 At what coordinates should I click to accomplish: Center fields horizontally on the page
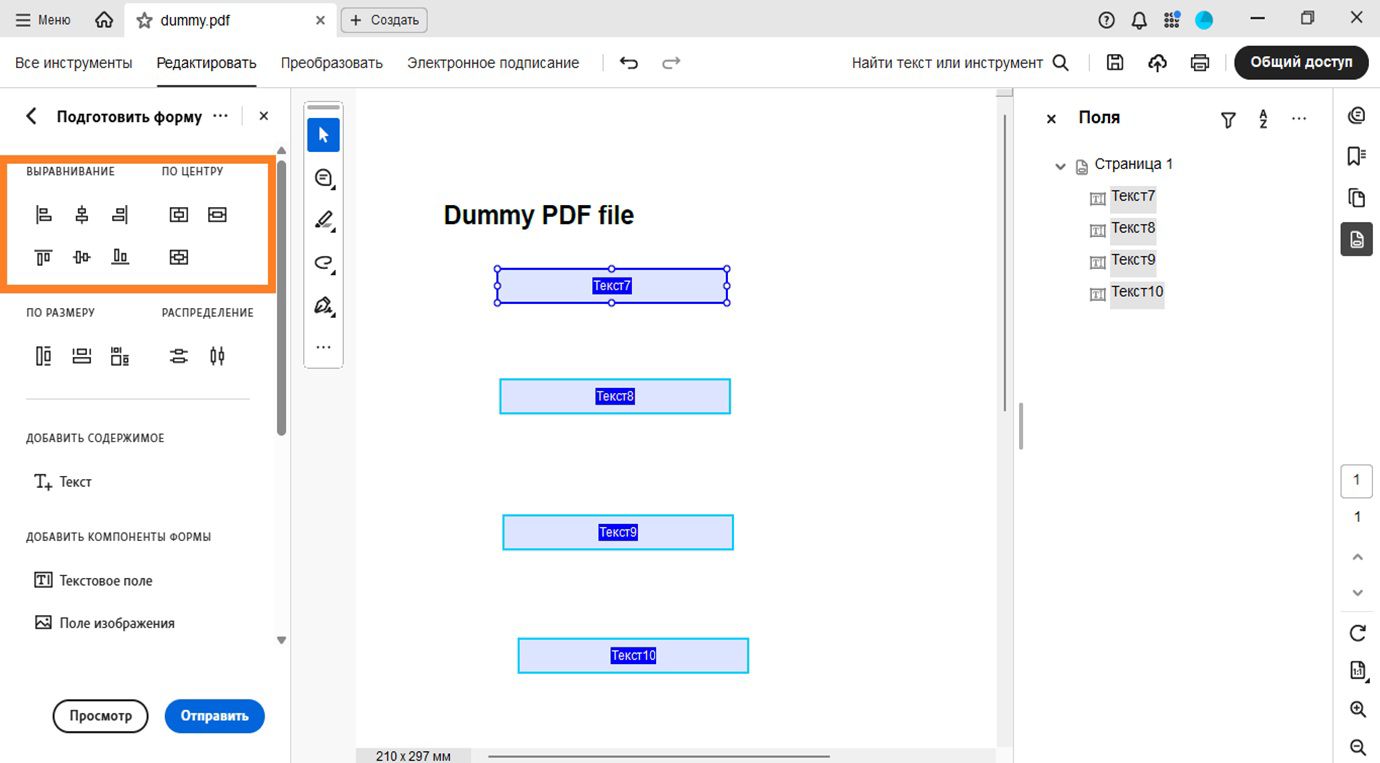pyautogui.click(x=217, y=214)
